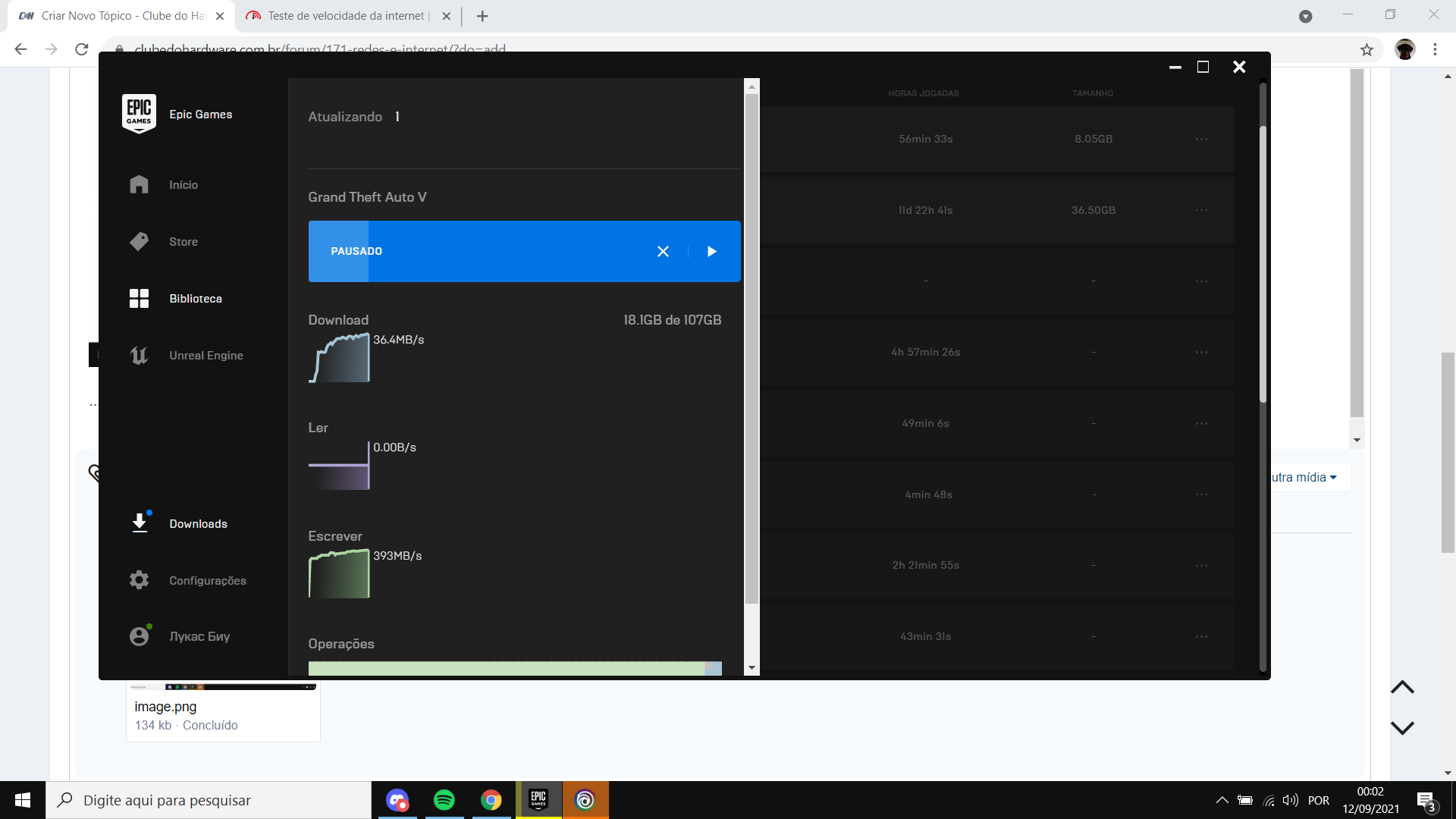Select the Store menu label

[x=184, y=242]
